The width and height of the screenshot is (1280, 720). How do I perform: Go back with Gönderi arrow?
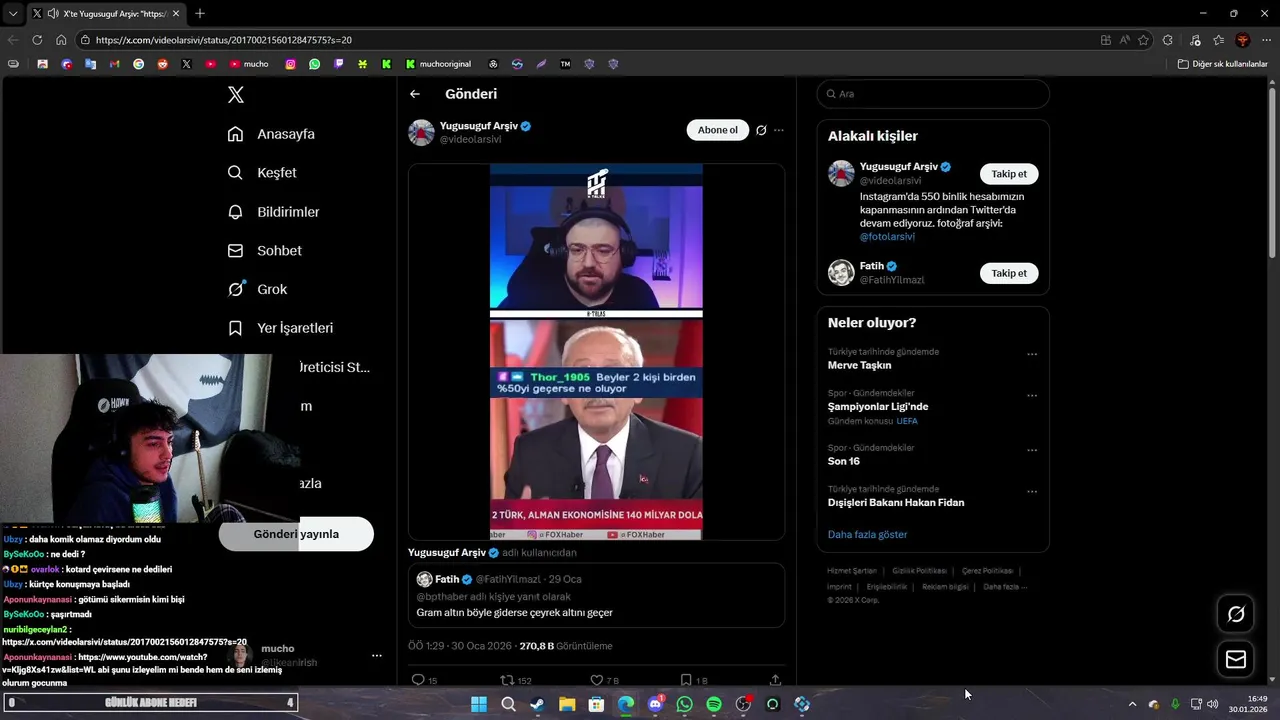(415, 94)
